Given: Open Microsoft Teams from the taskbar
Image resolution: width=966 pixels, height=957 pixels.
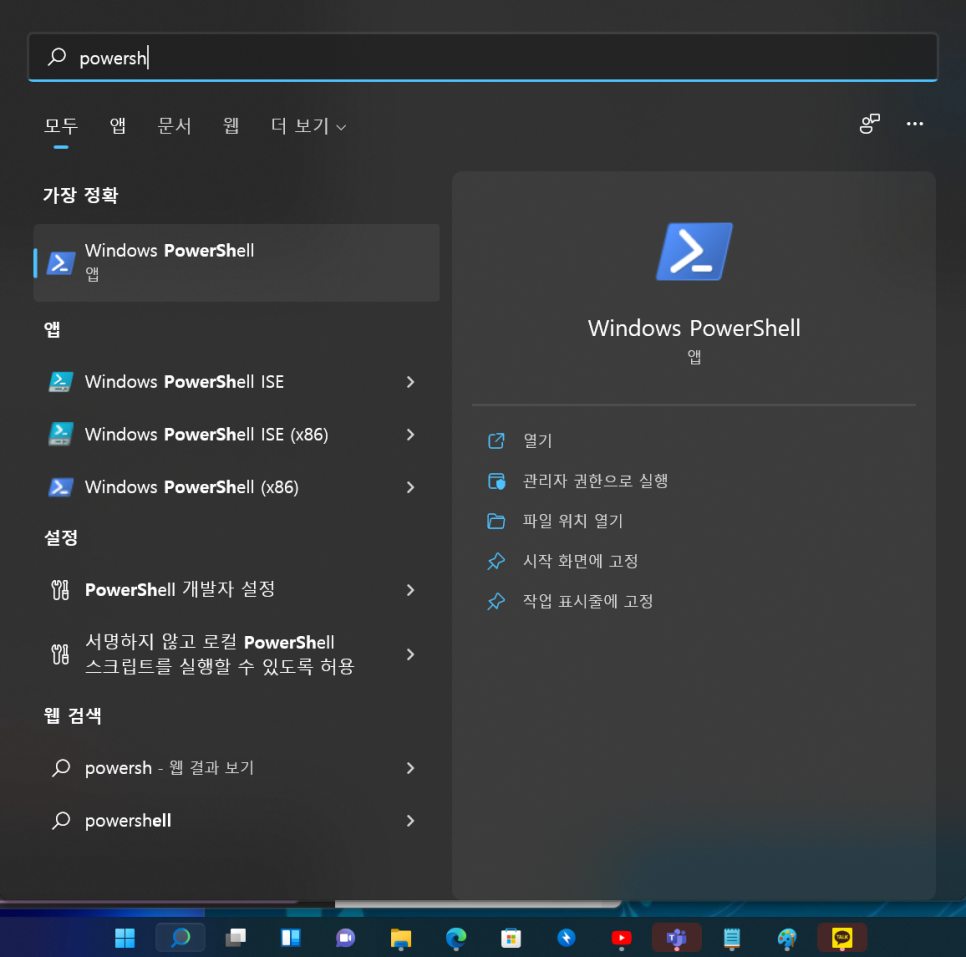Looking at the screenshot, I should 676,938.
